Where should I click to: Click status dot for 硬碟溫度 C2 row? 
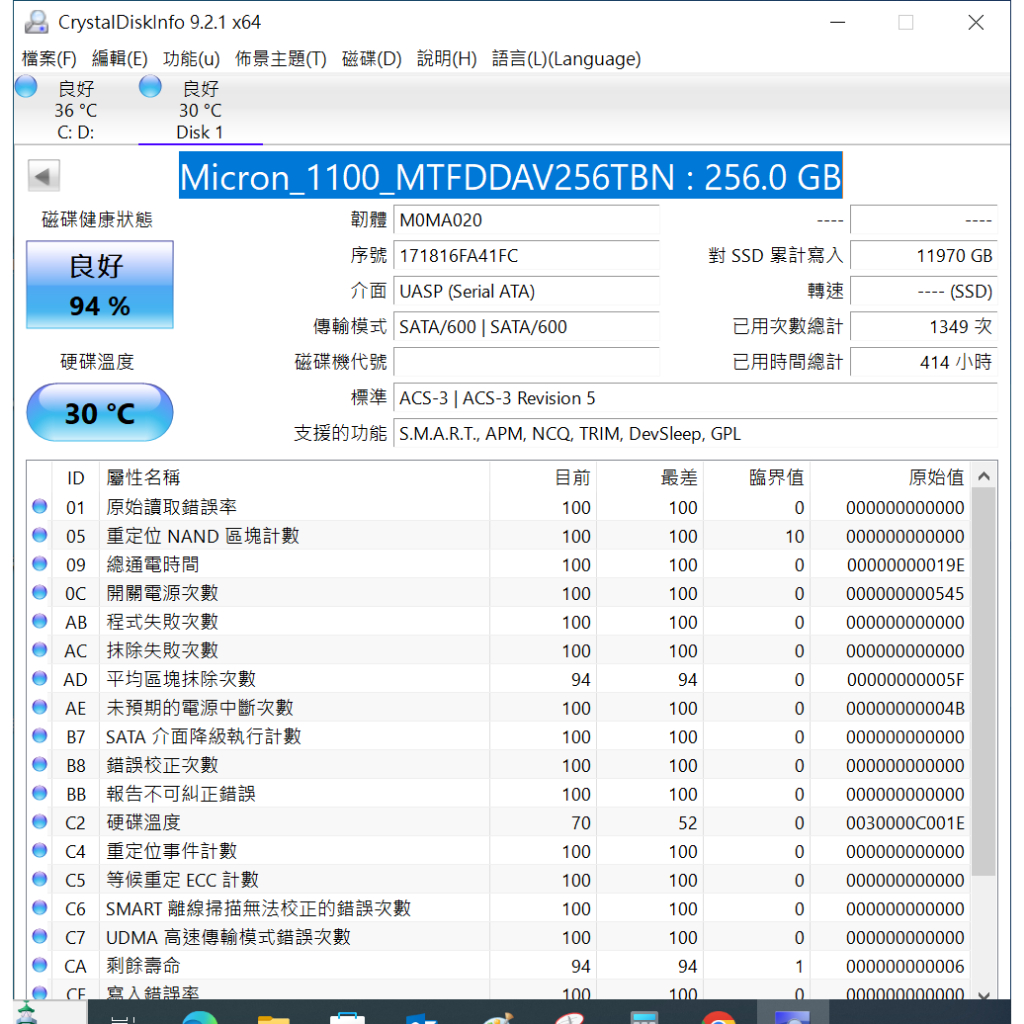(x=40, y=823)
